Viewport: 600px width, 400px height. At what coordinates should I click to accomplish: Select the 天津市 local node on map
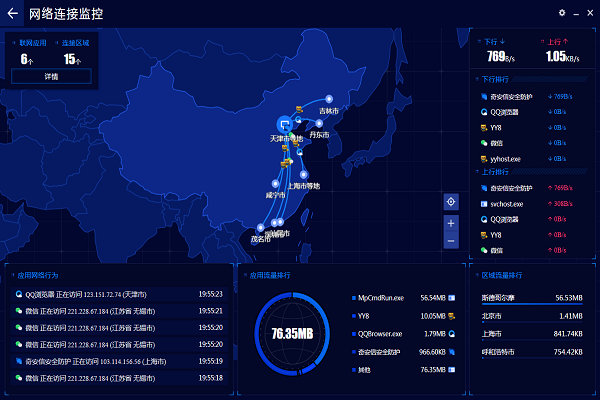285,123
